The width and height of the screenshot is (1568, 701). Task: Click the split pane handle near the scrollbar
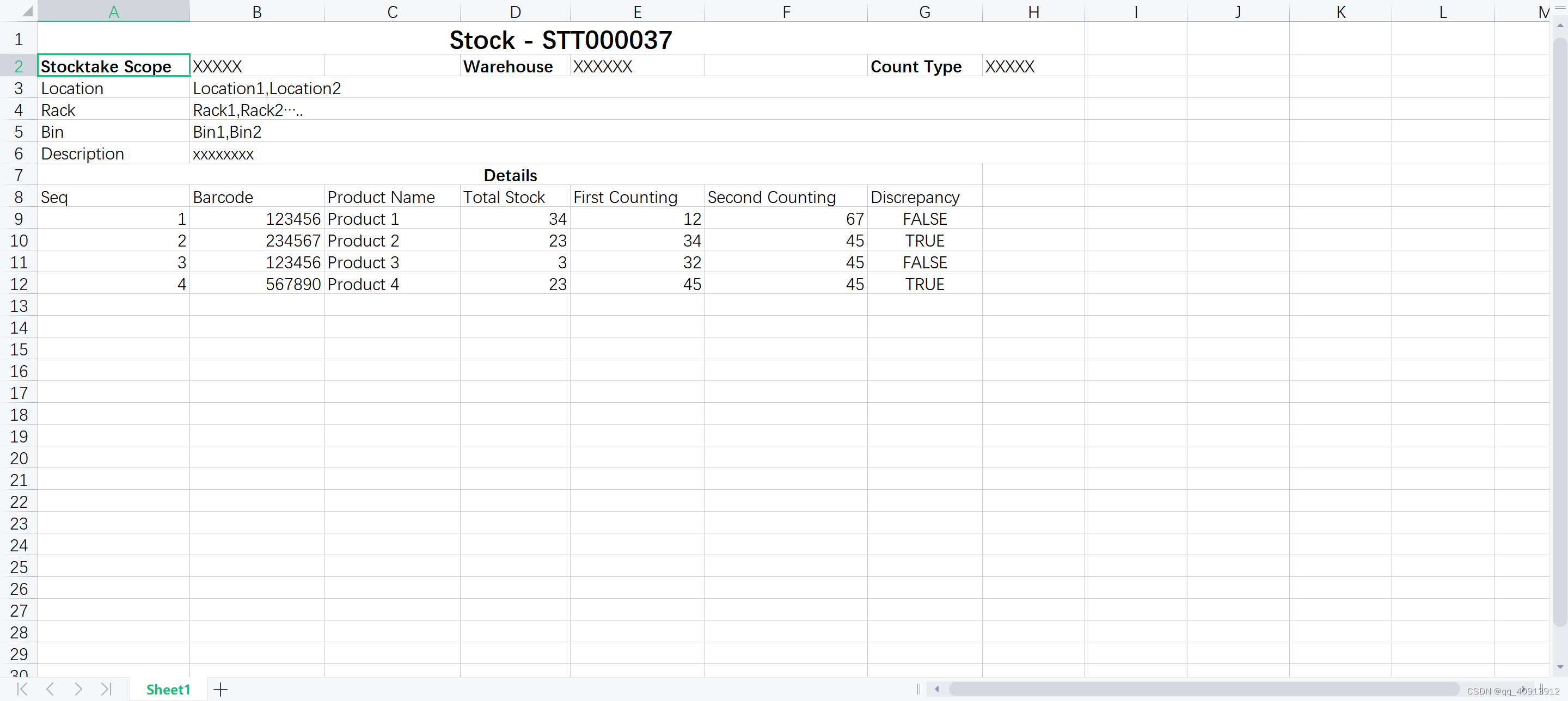pos(918,690)
